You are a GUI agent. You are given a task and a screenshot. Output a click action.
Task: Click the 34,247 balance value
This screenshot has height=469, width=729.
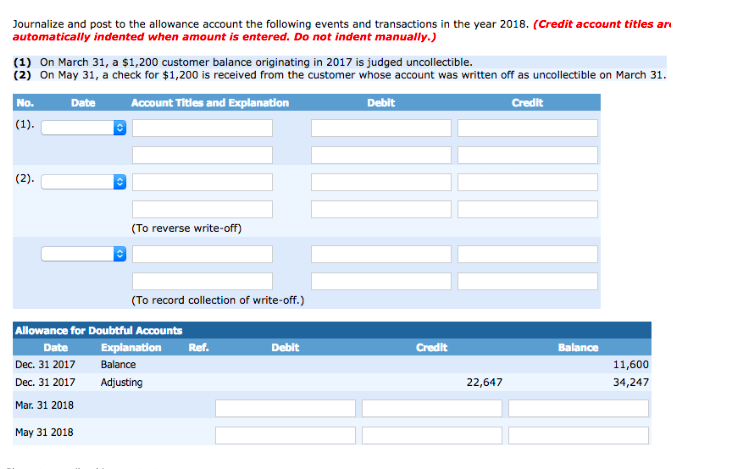(x=630, y=382)
